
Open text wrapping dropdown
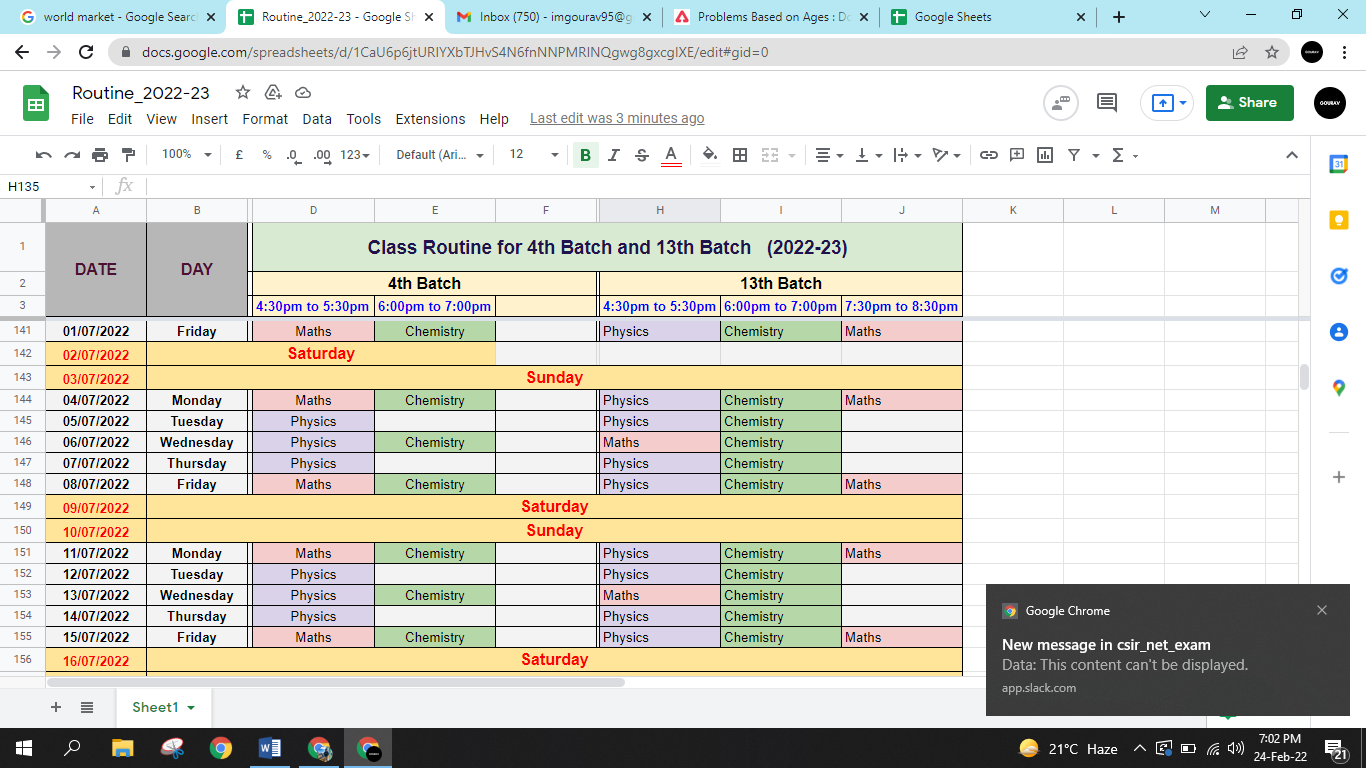click(907, 155)
